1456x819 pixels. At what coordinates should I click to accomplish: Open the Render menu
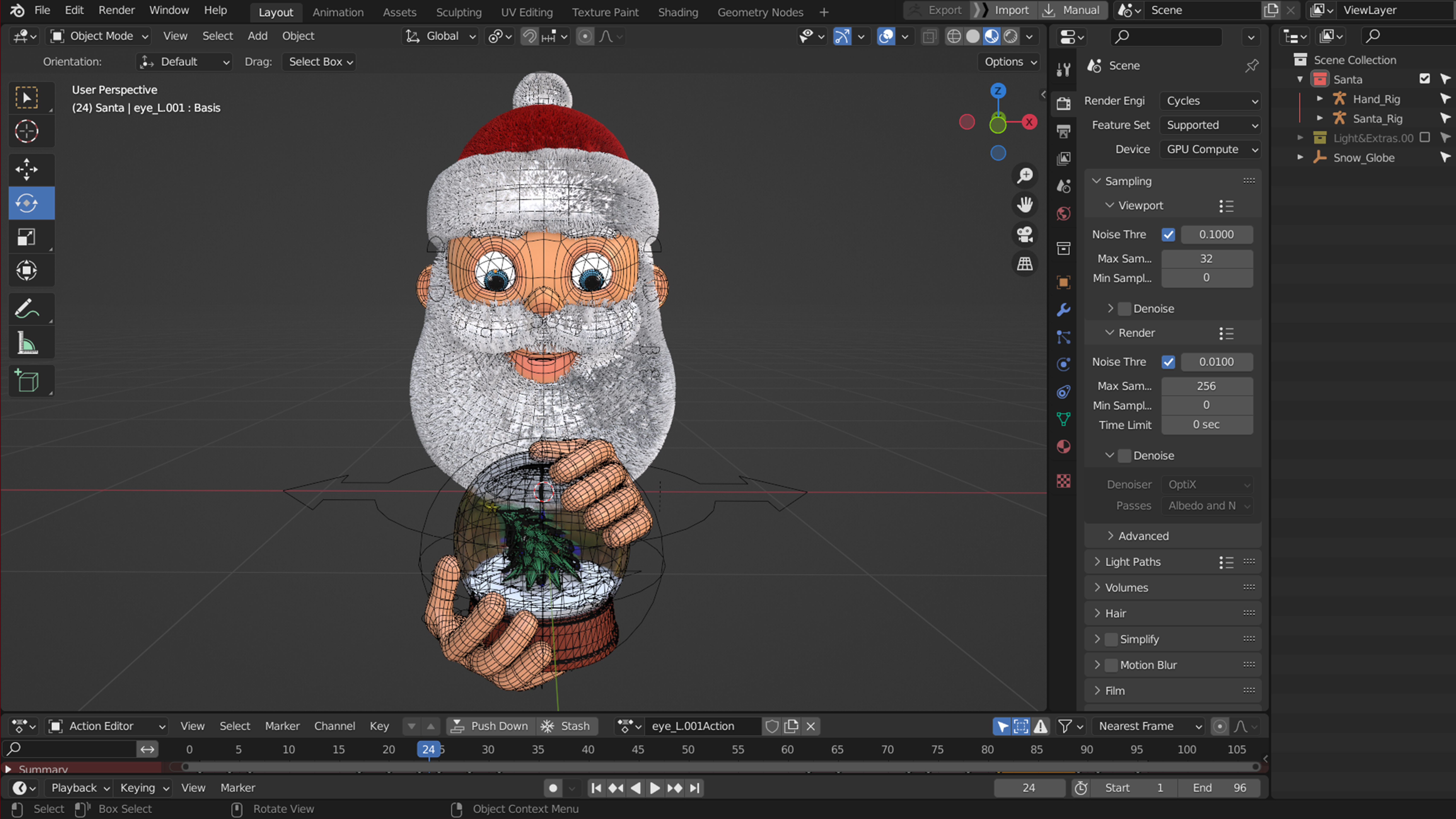click(116, 10)
